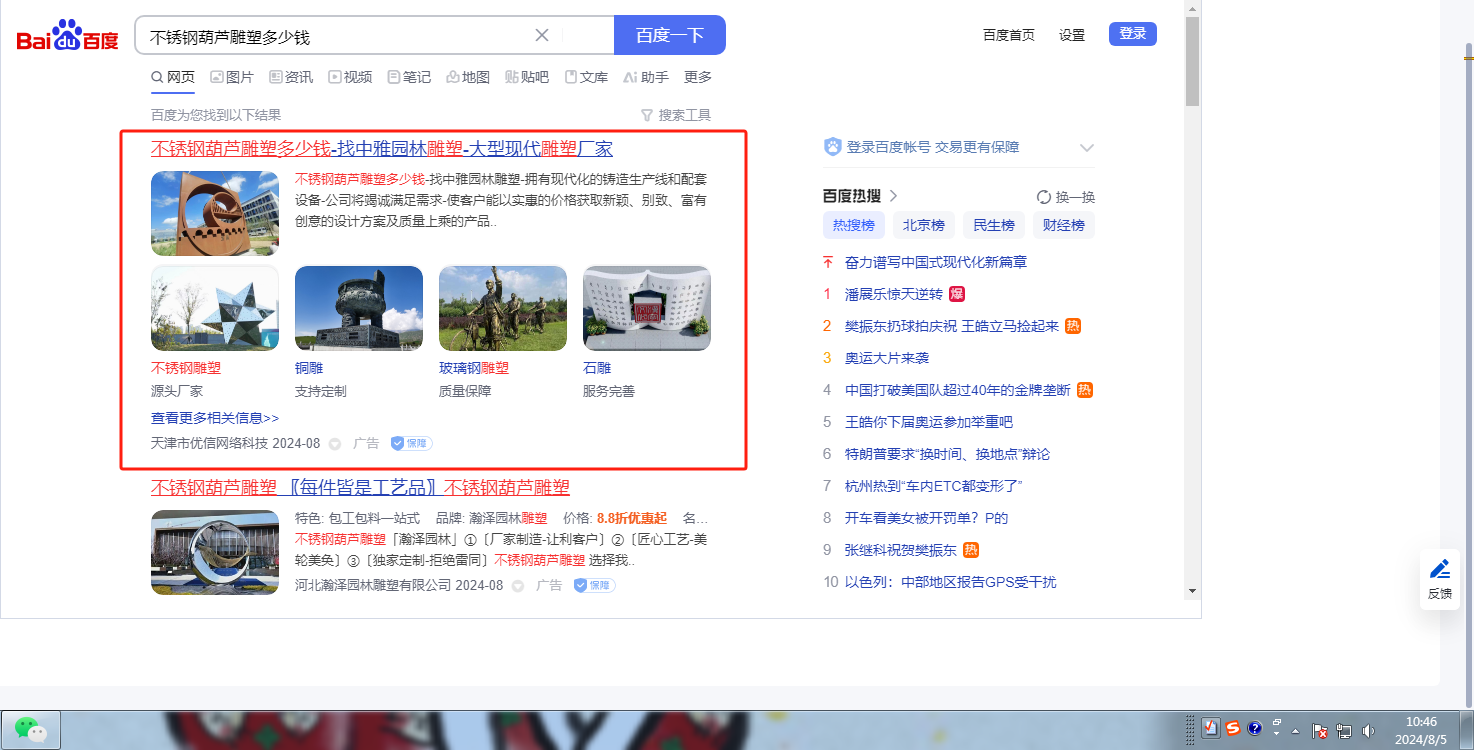Open 百度首页 link in the header

click(x=1009, y=35)
